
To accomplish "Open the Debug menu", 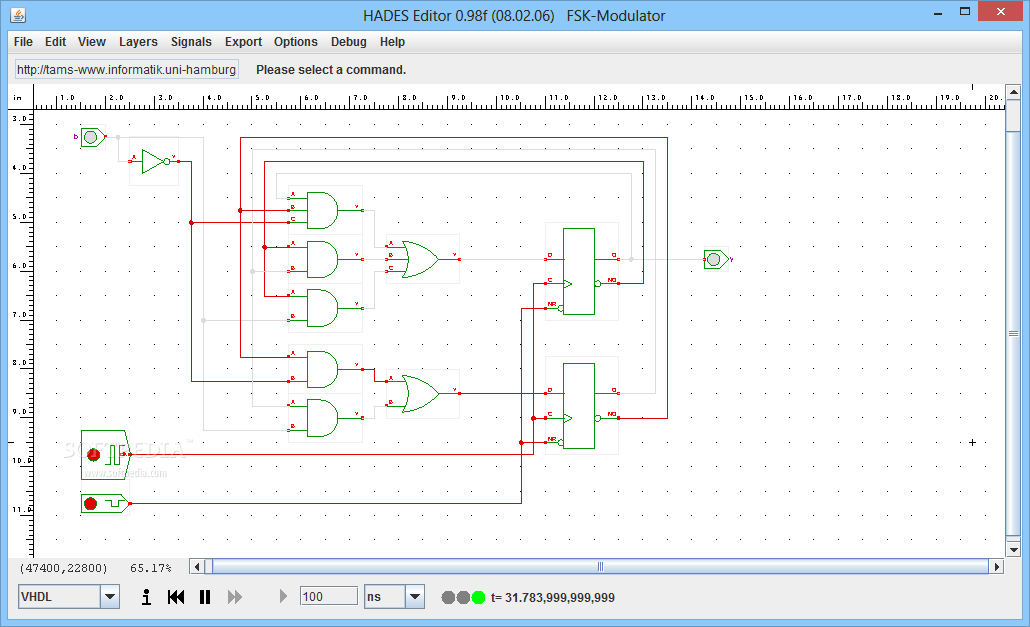I will tap(348, 41).
